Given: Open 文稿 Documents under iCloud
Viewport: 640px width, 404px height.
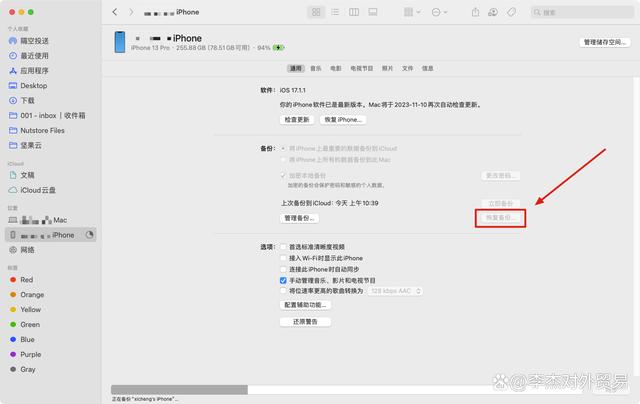Looking at the screenshot, I should 22,175.
